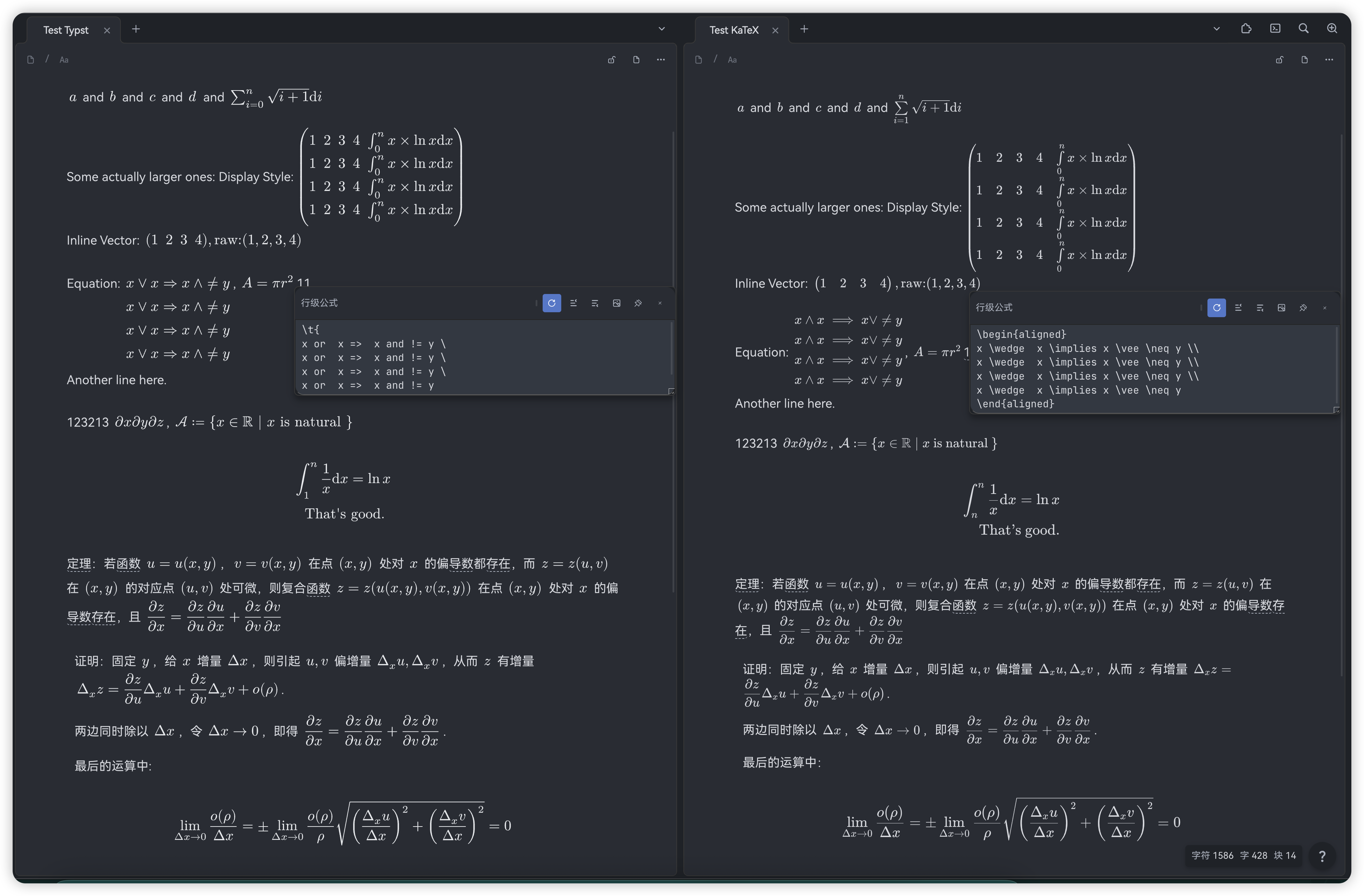Click the help question mark button
This screenshot has width=1364, height=896.
(1322, 856)
